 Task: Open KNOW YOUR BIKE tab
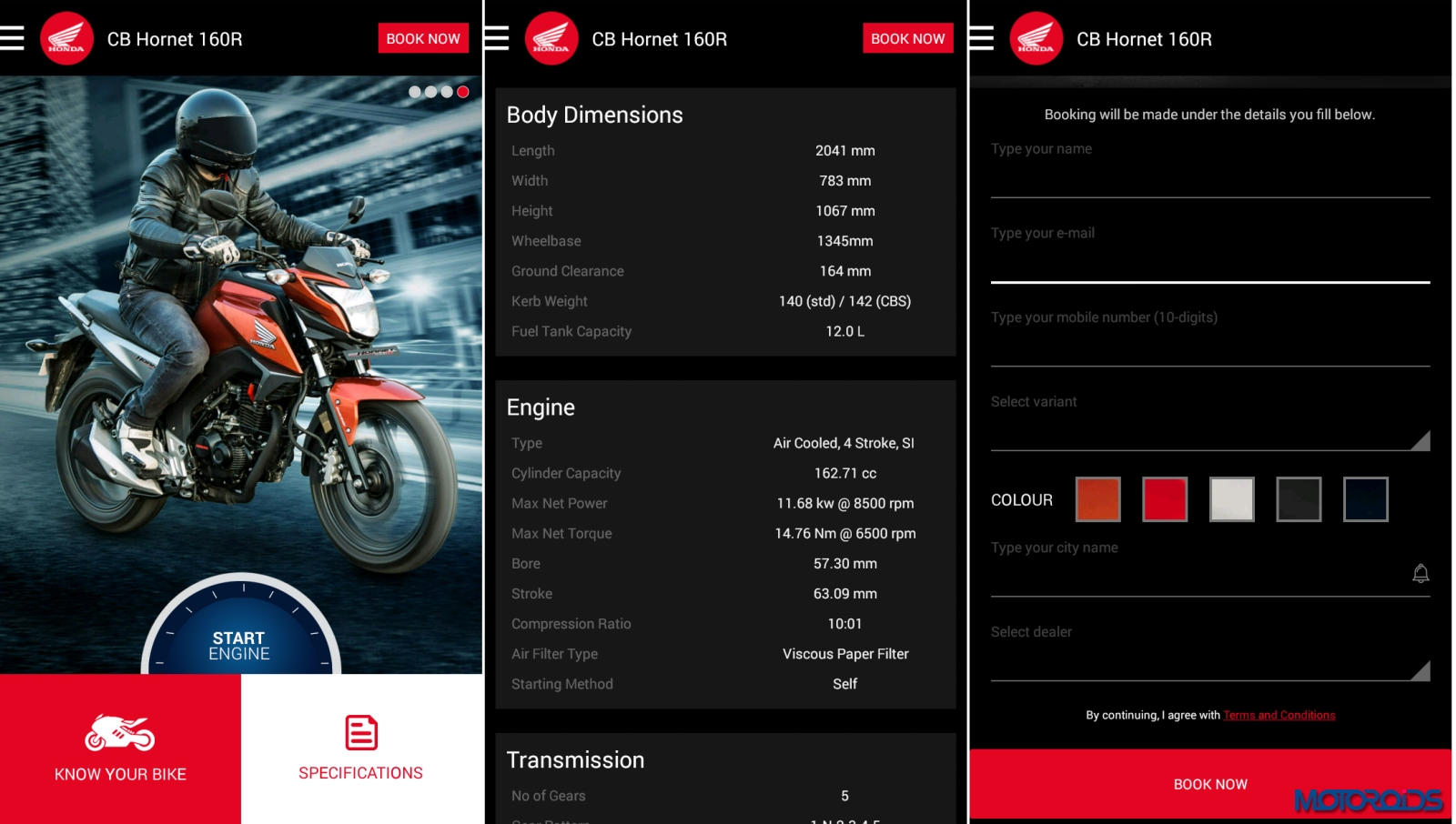[x=120, y=749]
